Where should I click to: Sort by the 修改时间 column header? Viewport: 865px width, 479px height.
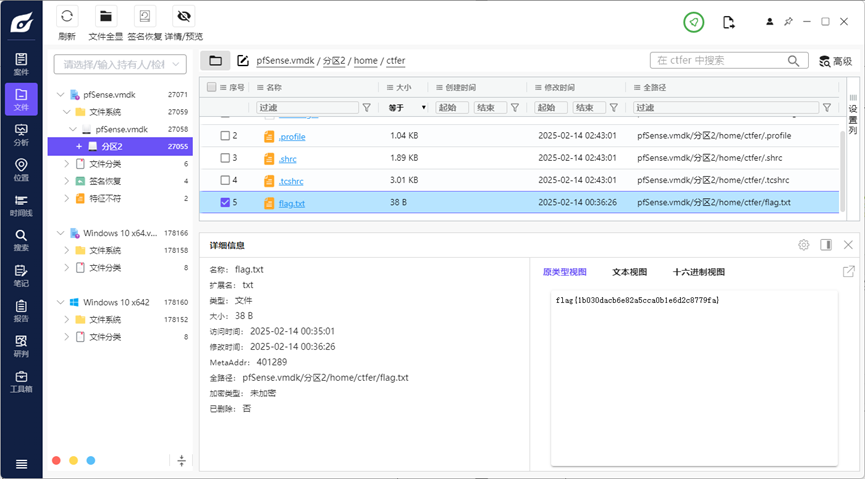[559, 87]
